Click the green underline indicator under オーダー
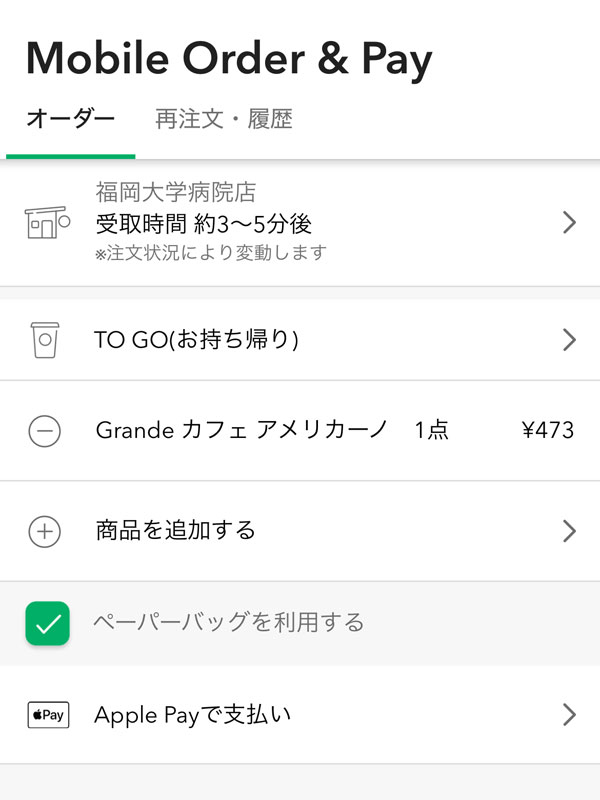Viewport: 600px width, 800px height. tap(70, 153)
